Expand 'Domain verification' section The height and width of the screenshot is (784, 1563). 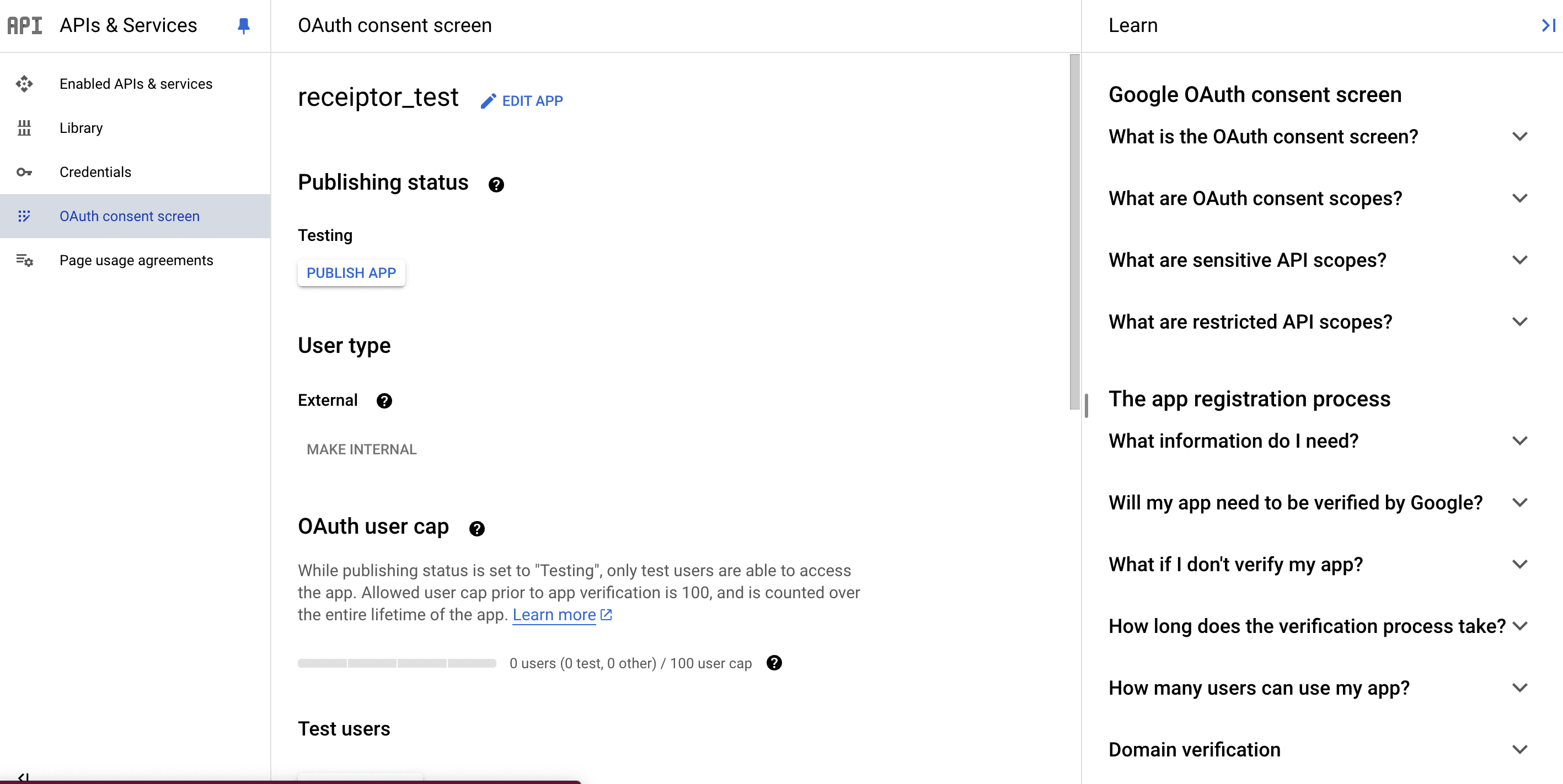point(1318,750)
